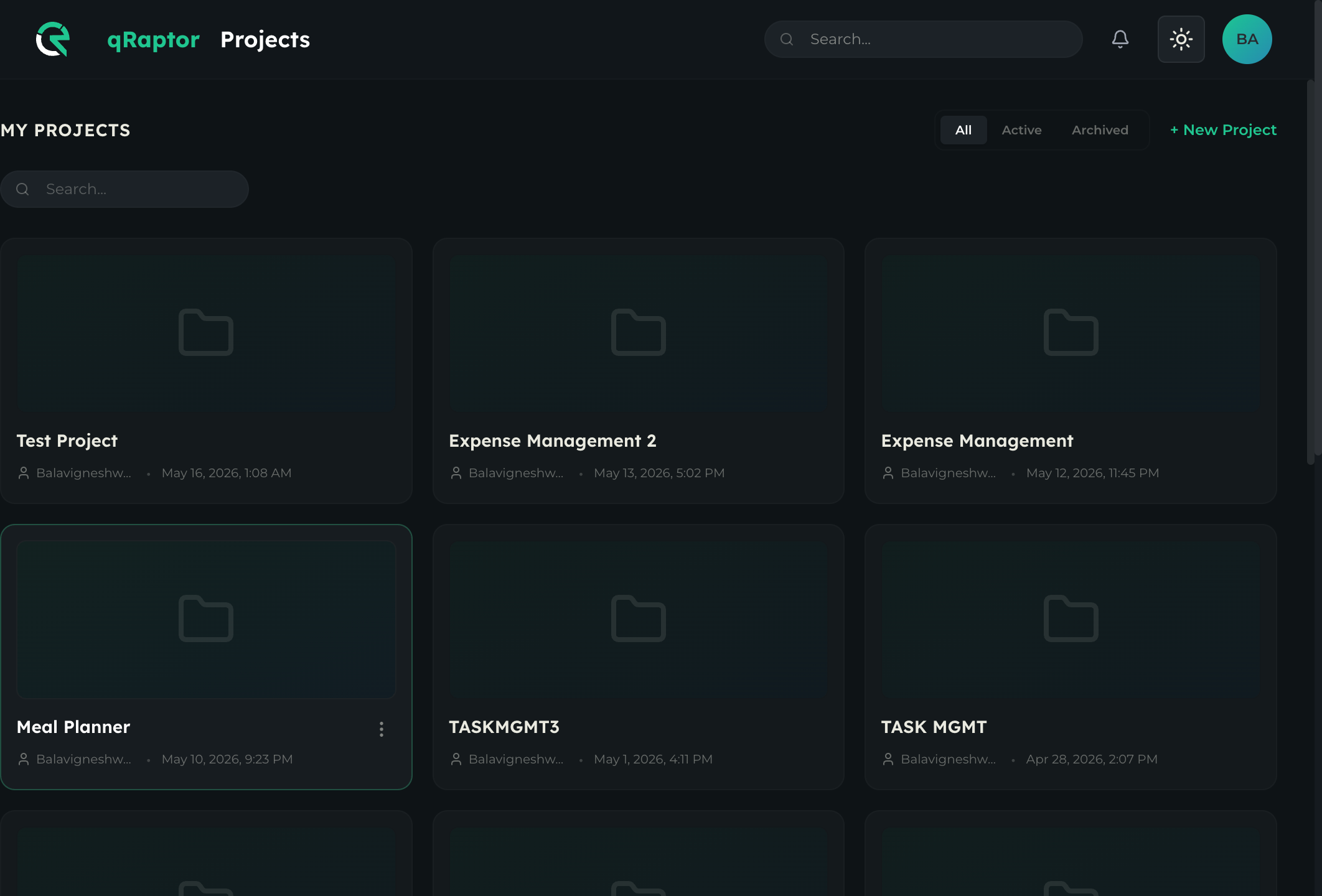Open the TASKMGMT3 title
This screenshot has width=1322, height=896.
504,727
